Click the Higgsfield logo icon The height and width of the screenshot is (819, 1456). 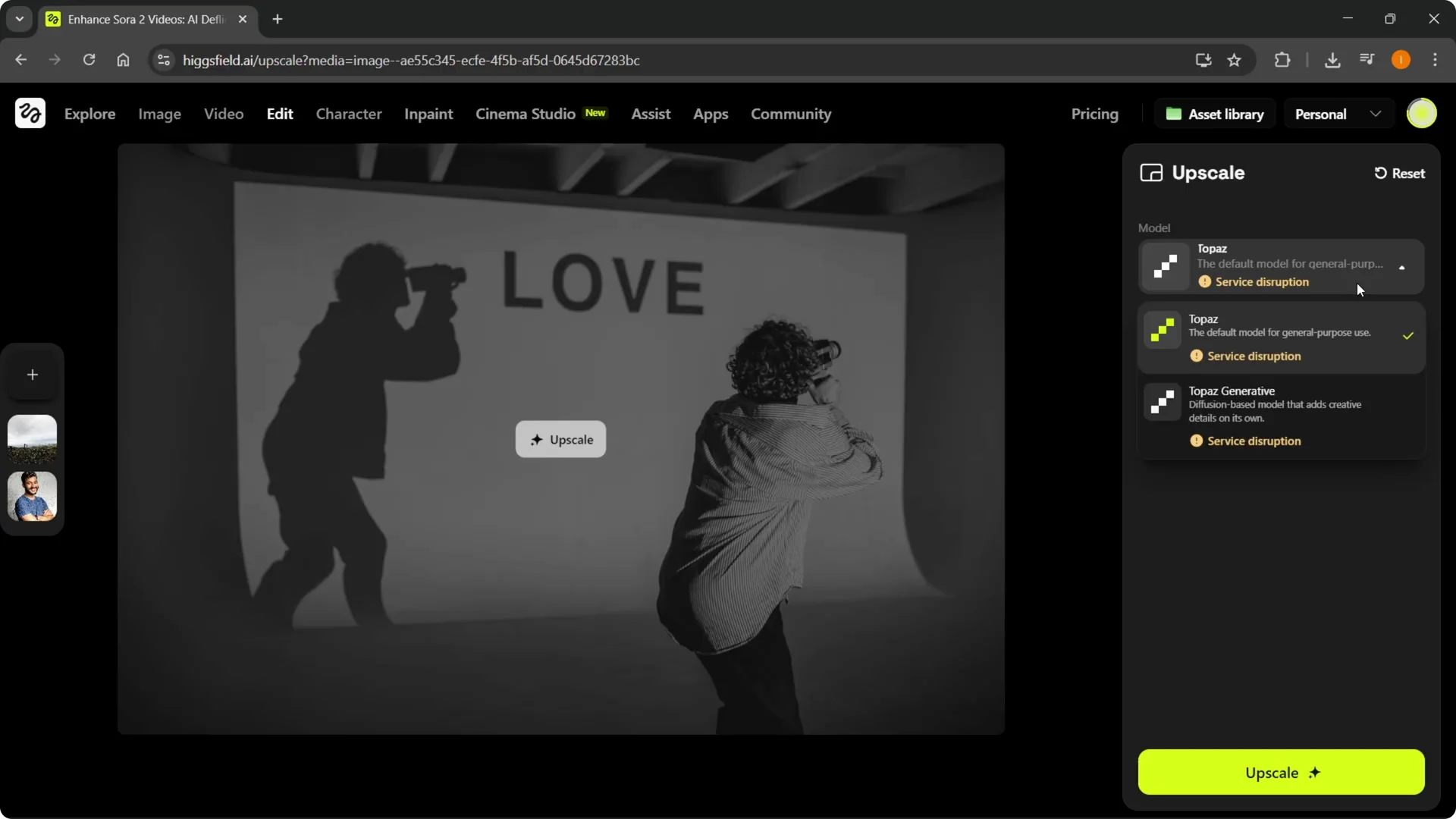(x=30, y=114)
